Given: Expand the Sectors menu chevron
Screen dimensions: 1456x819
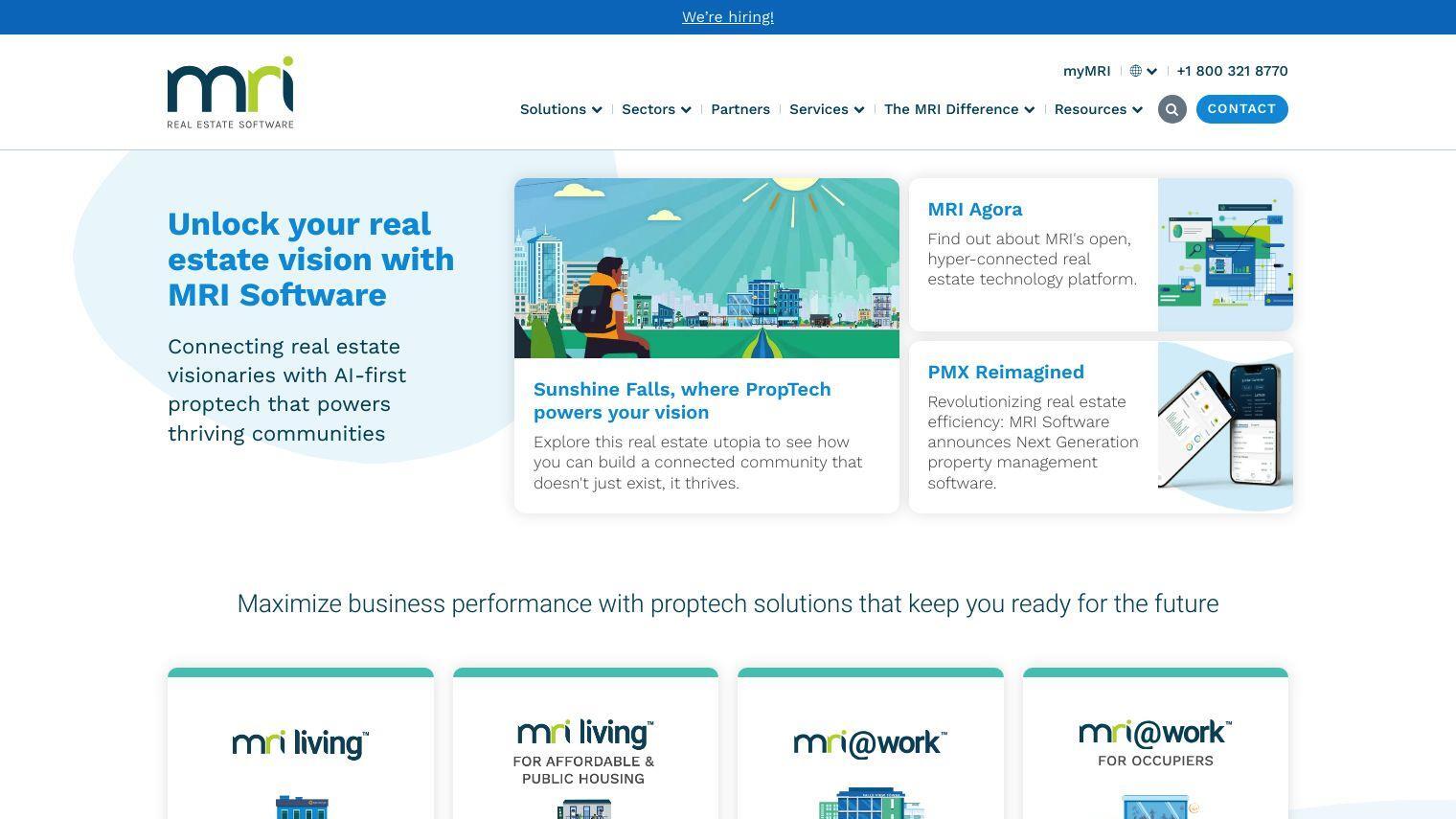Looking at the screenshot, I should tap(686, 110).
